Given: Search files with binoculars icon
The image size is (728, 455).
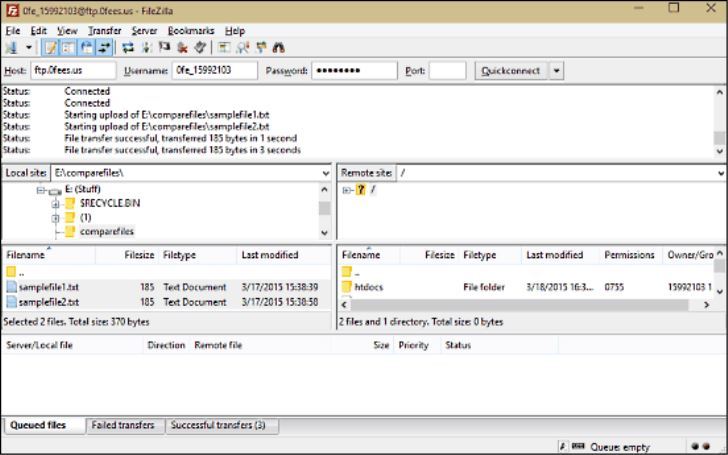Looking at the screenshot, I should point(279,47).
